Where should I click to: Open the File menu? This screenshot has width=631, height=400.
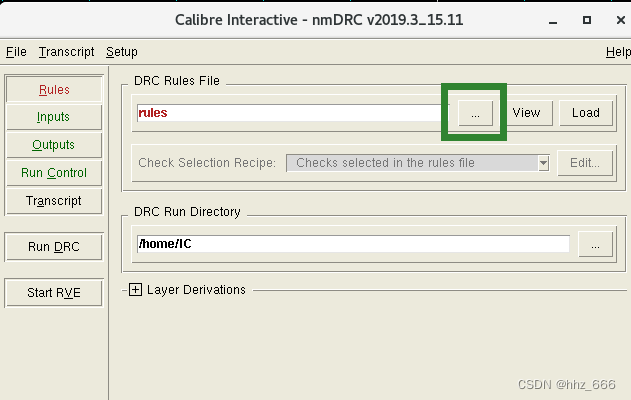click(16, 52)
